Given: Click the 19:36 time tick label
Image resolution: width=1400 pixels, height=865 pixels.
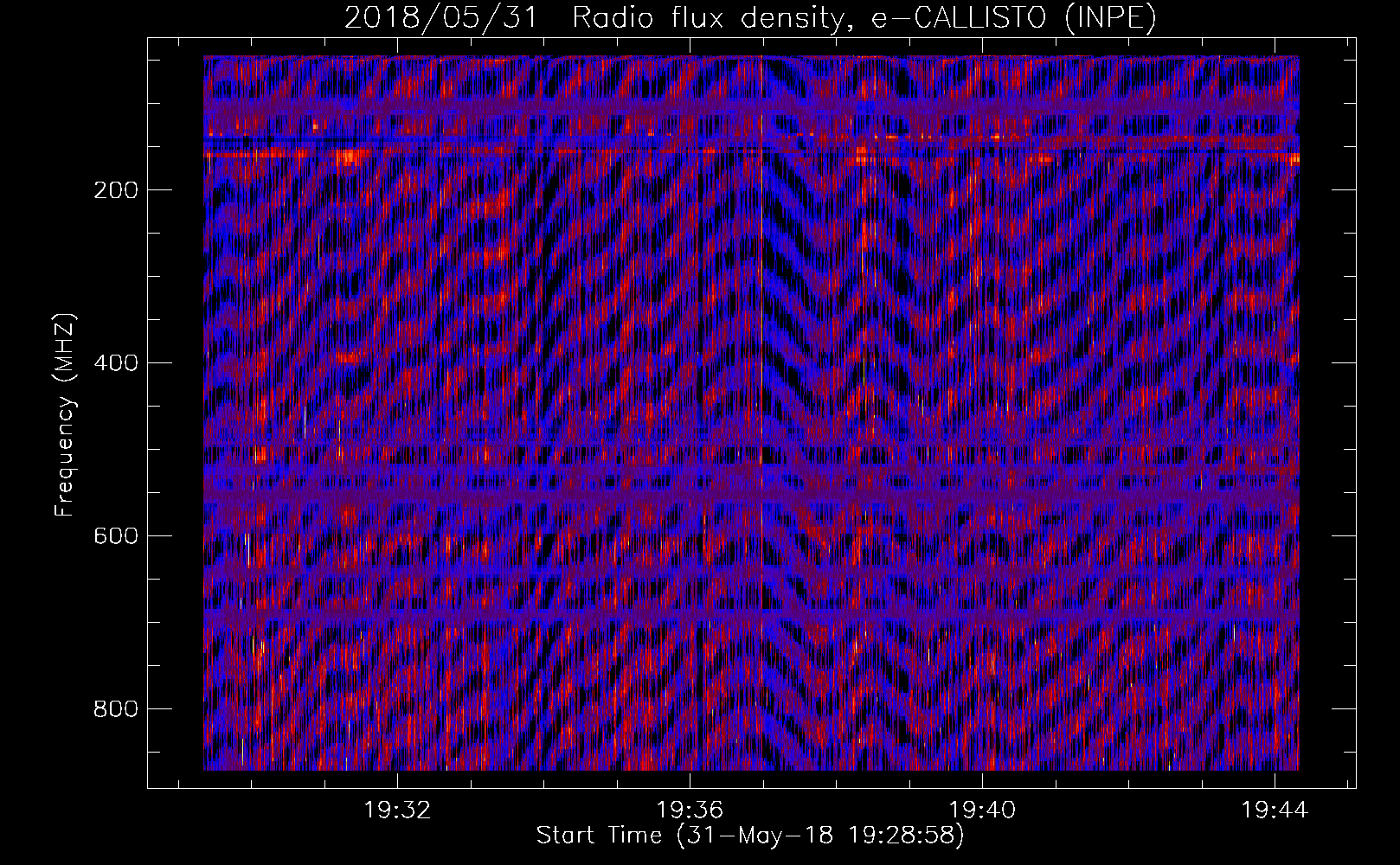Looking at the screenshot, I should tap(690, 811).
